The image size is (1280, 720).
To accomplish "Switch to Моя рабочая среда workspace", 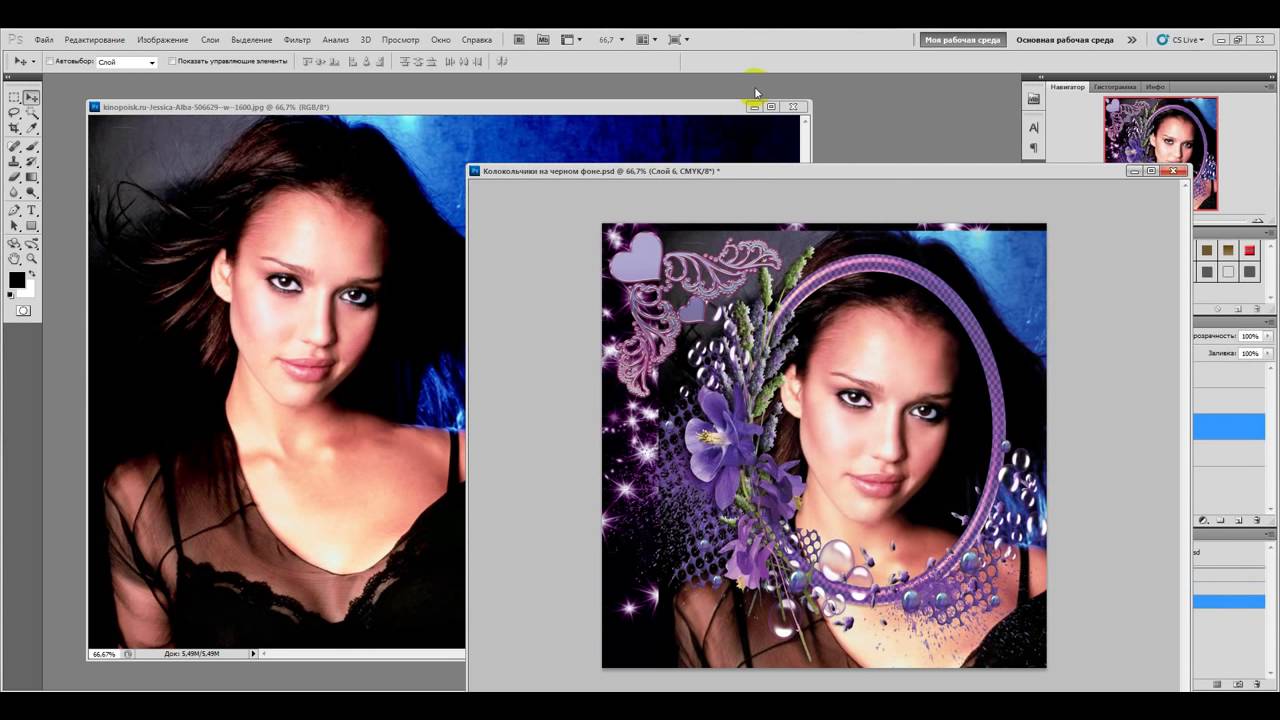I will click(x=963, y=40).
